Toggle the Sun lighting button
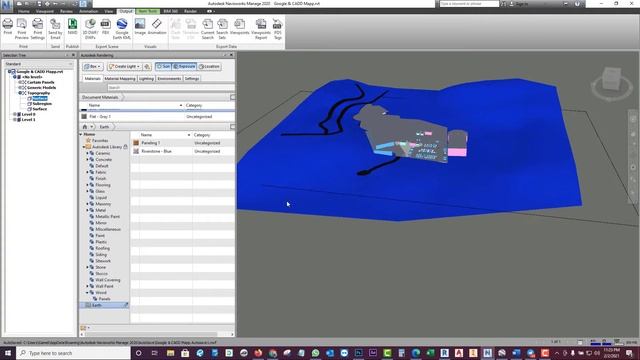 click(x=163, y=66)
